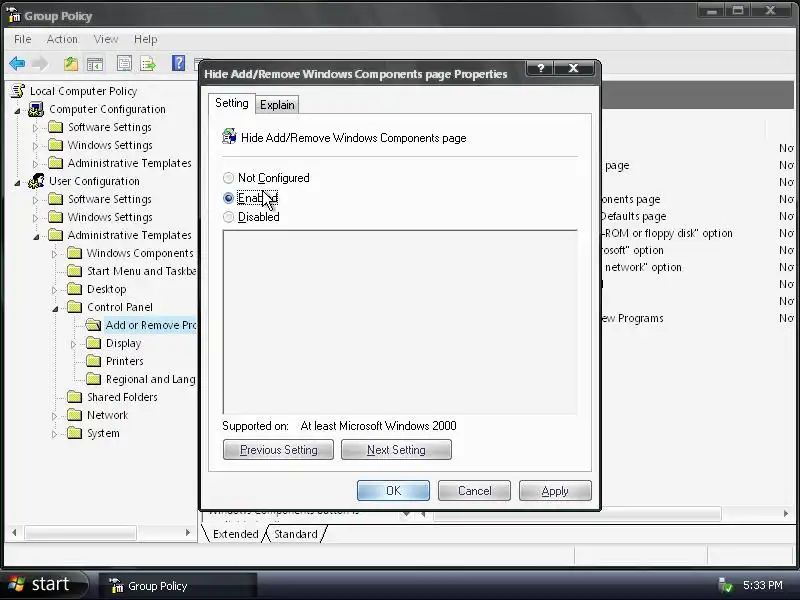
Task: Click the right pane scroll right arrow
Action: (786, 514)
